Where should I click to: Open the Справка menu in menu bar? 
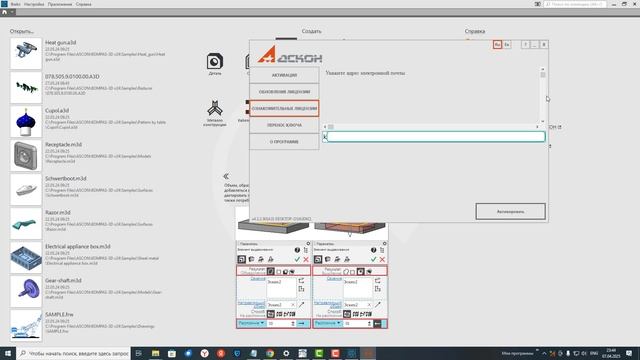pos(84,4)
